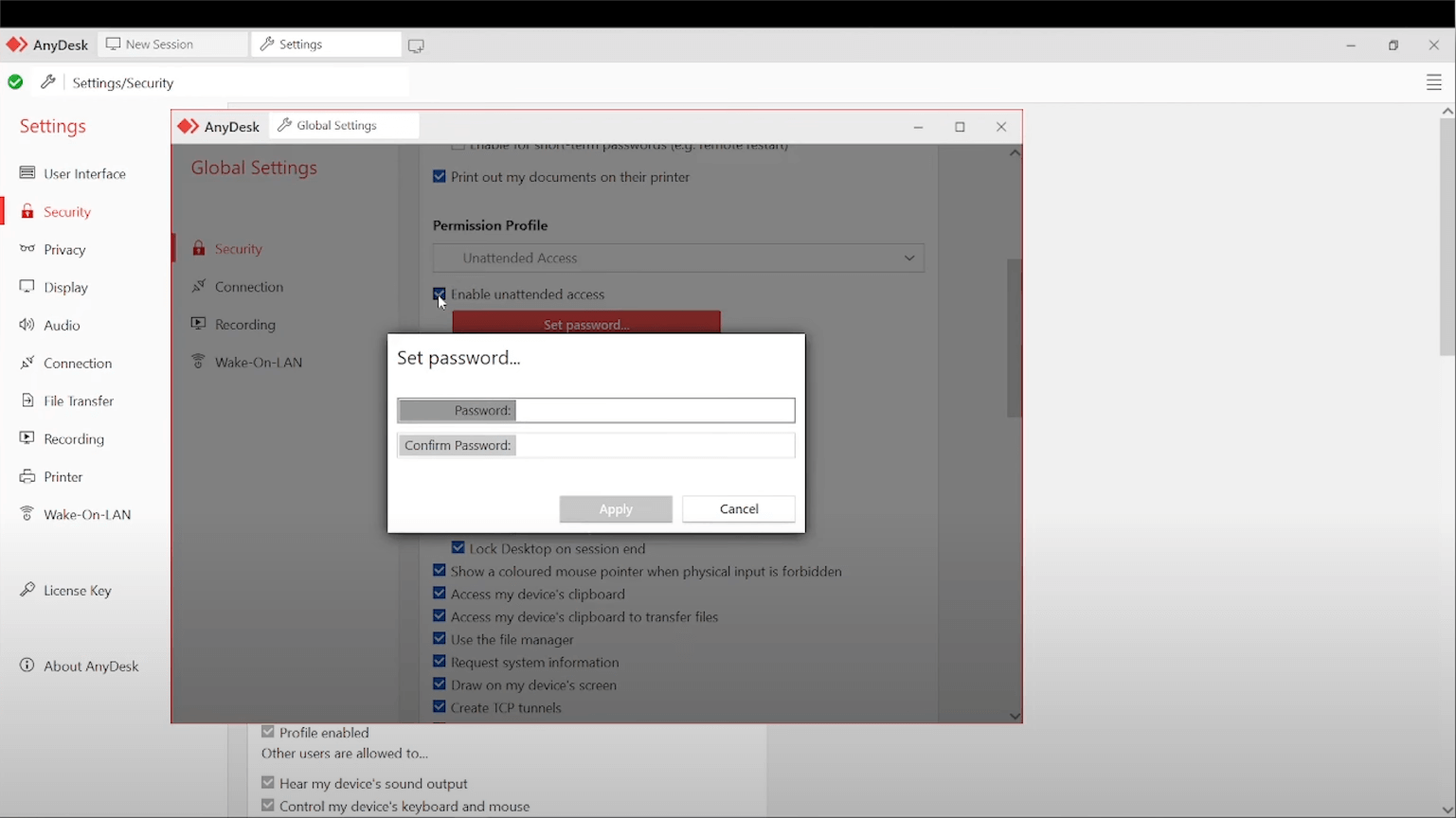Click Cancel in Set password dialog
This screenshot has height=818, width=1456.
click(739, 509)
